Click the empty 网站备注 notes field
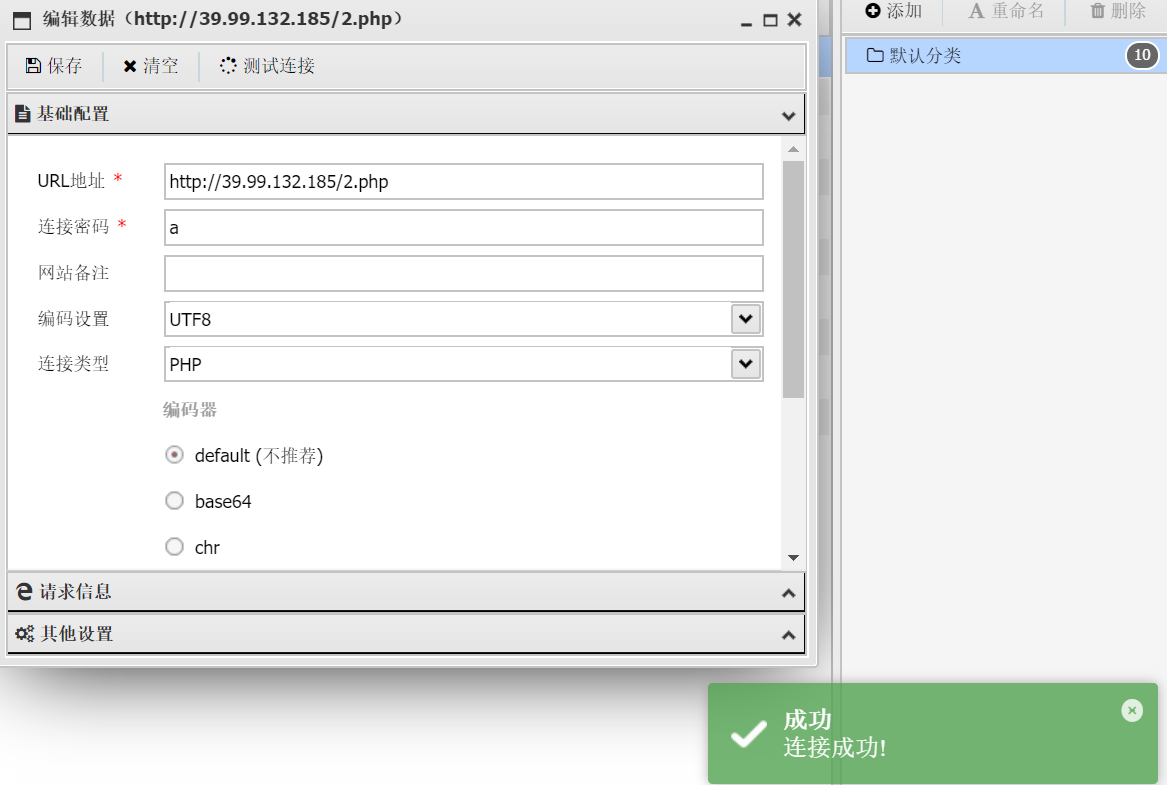This screenshot has width=1167, height=785. click(464, 274)
